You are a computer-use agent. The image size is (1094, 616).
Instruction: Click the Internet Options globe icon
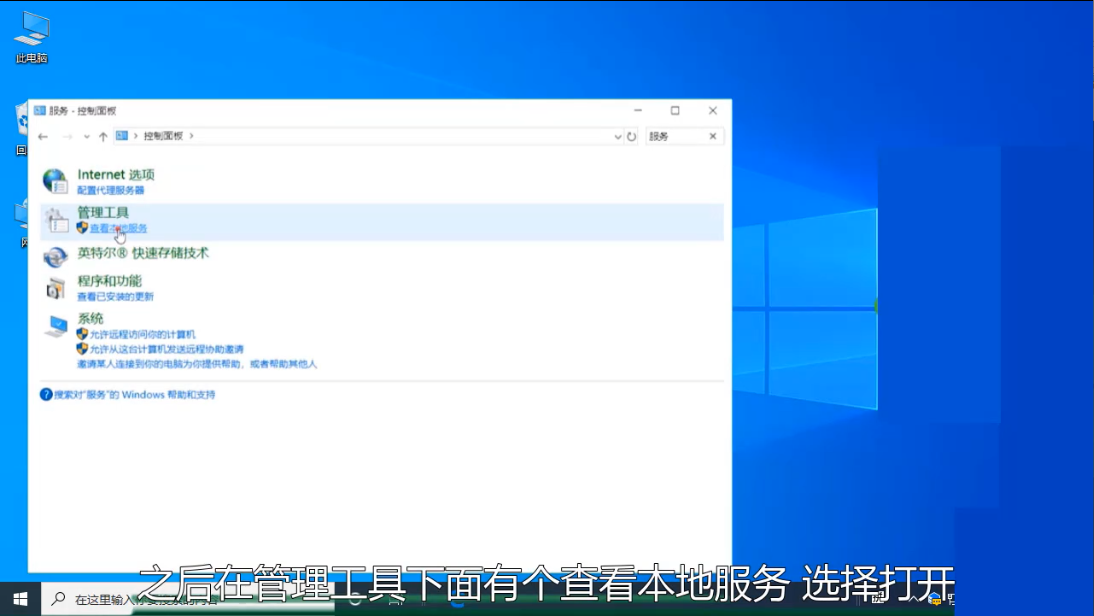54,181
